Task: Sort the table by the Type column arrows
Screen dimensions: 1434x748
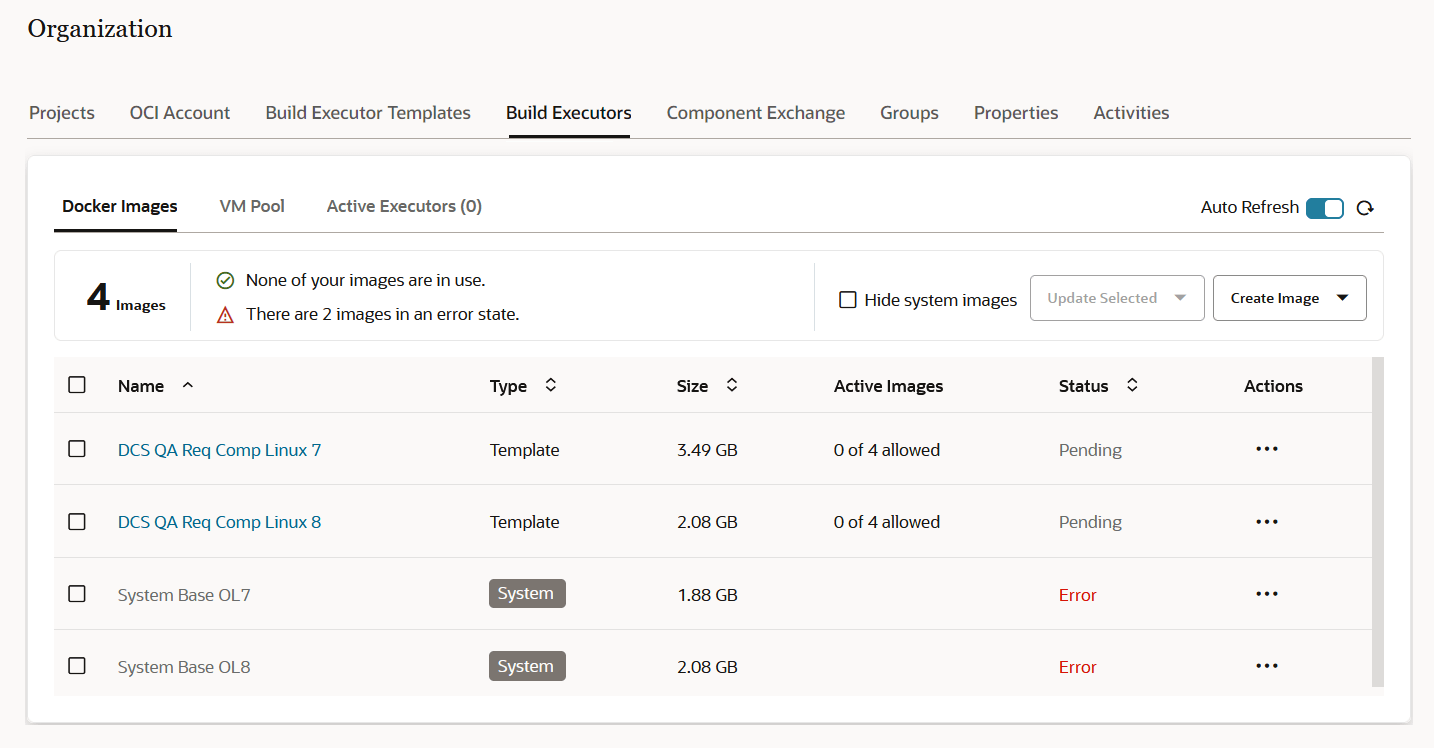Action: click(549, 385)
